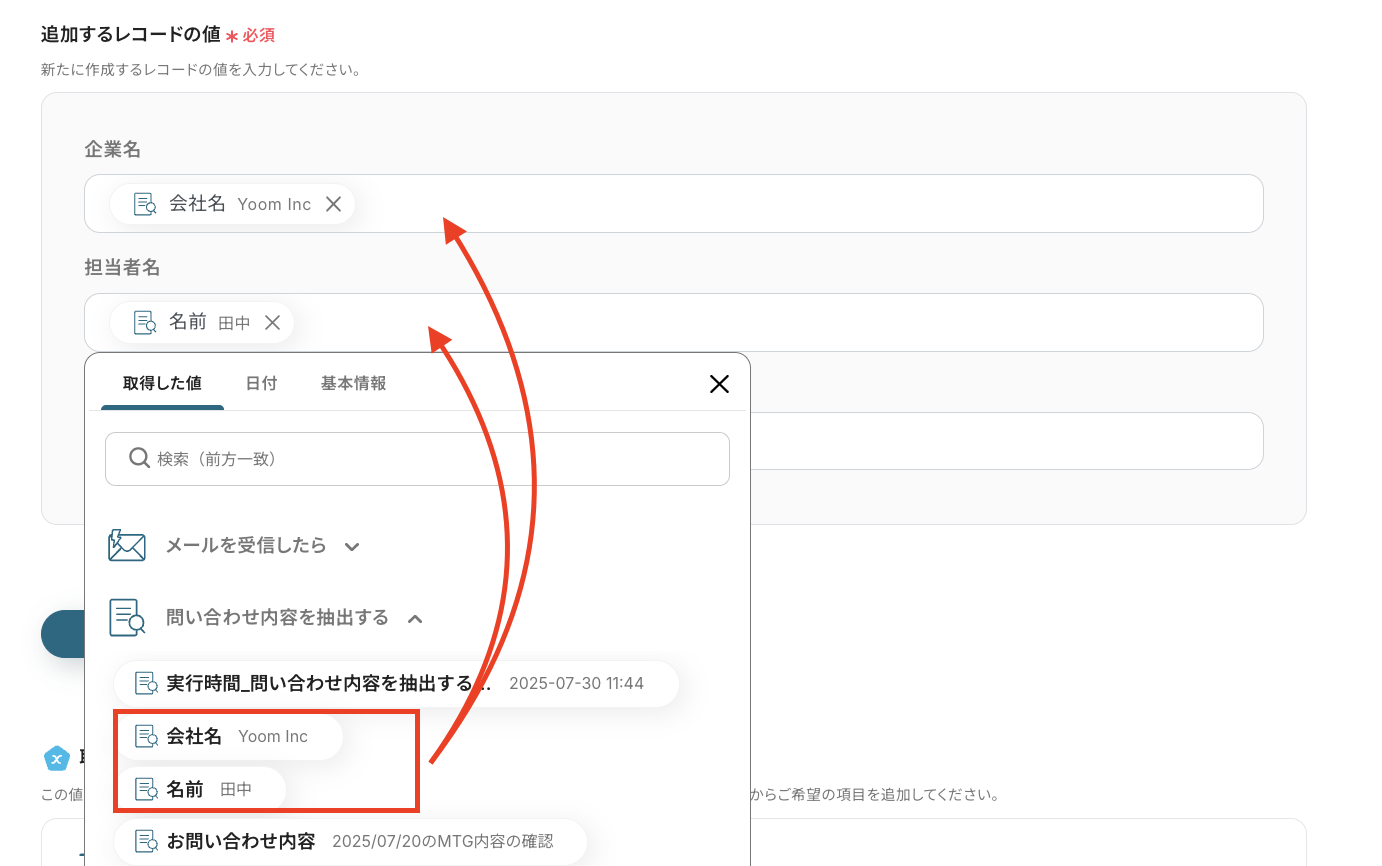The height and width of the screenshot is (866, 1382).
Task: Close the 取得した値 picker popup
Action: click(x=719, y=384)
